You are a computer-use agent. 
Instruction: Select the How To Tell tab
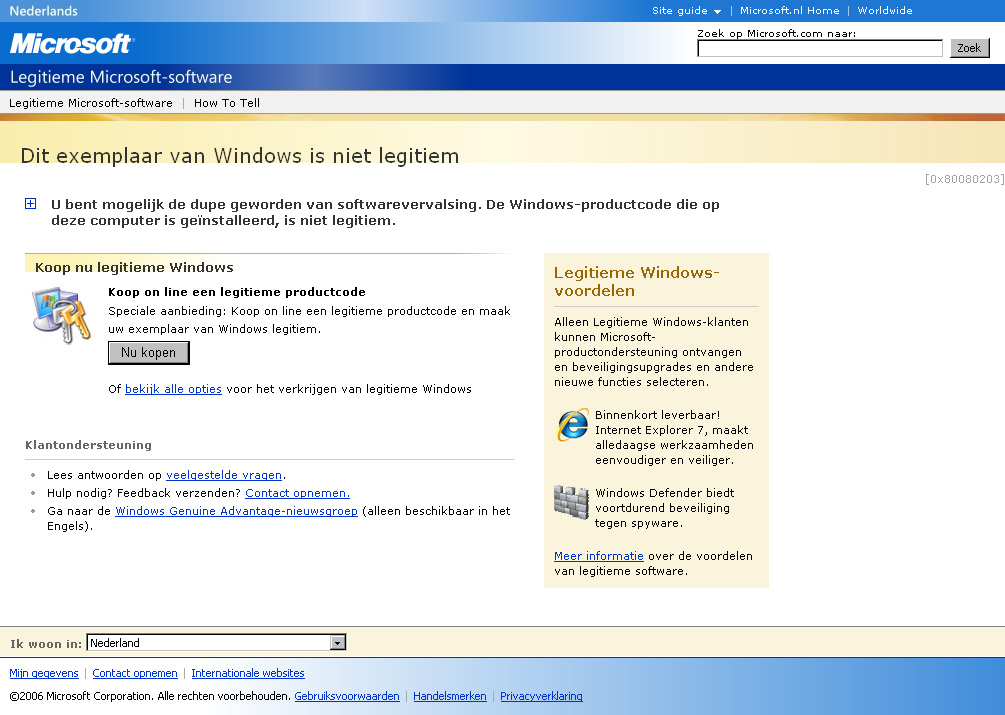[227, 103]
